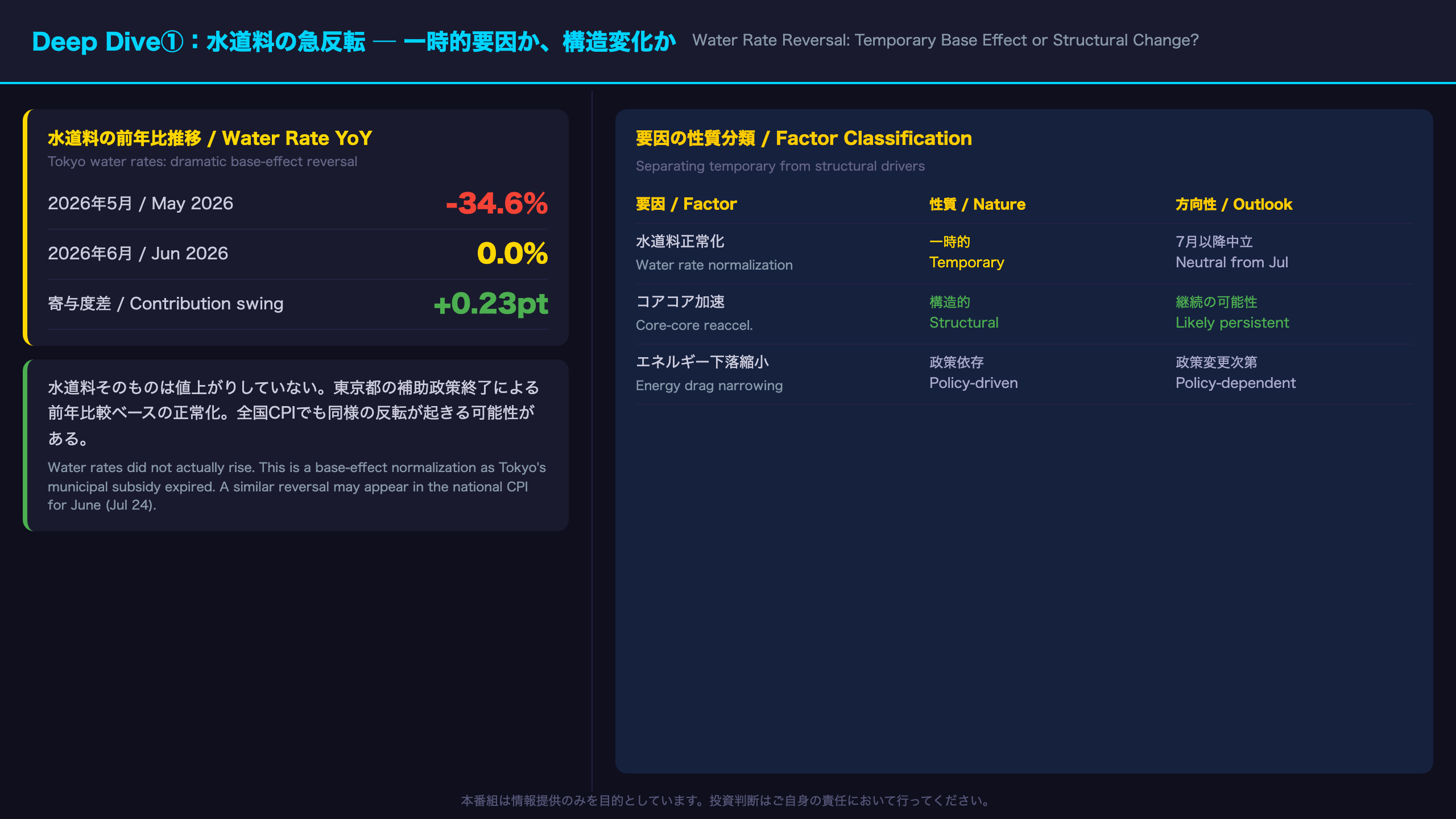Image resolution: width=1456 pixels, height=819 pixels.
Task: Click the '寄与度差 / Contribution swing' label
Action: point(166,304)
